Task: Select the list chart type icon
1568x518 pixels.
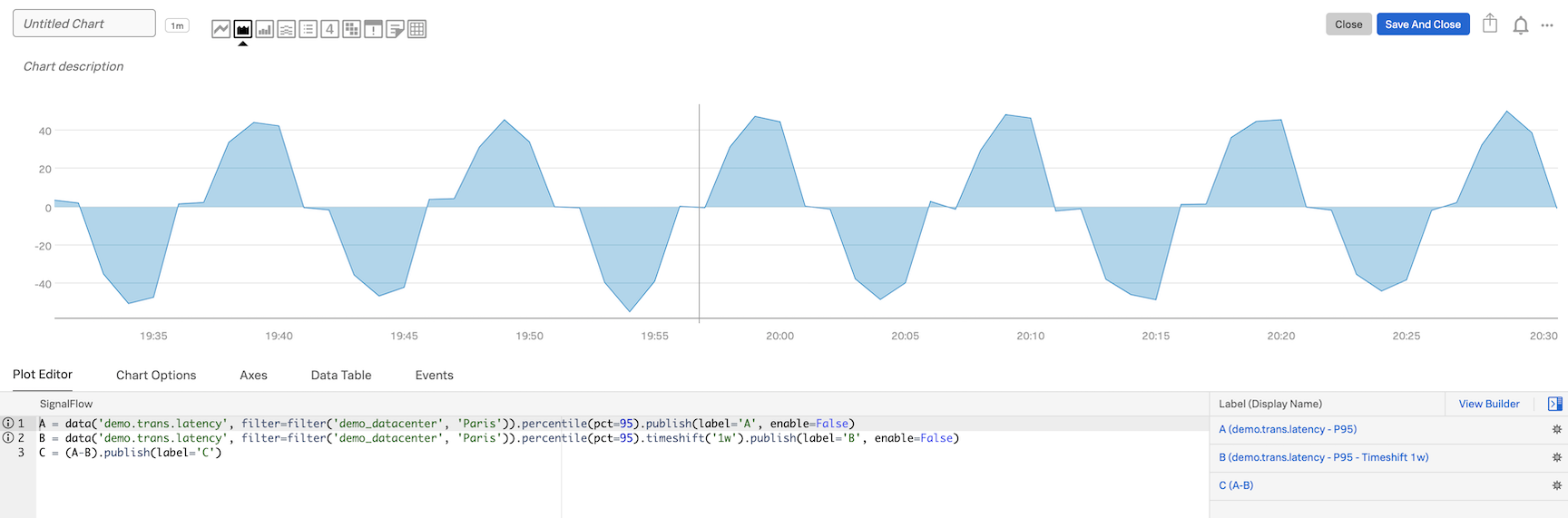Action: 309,29
